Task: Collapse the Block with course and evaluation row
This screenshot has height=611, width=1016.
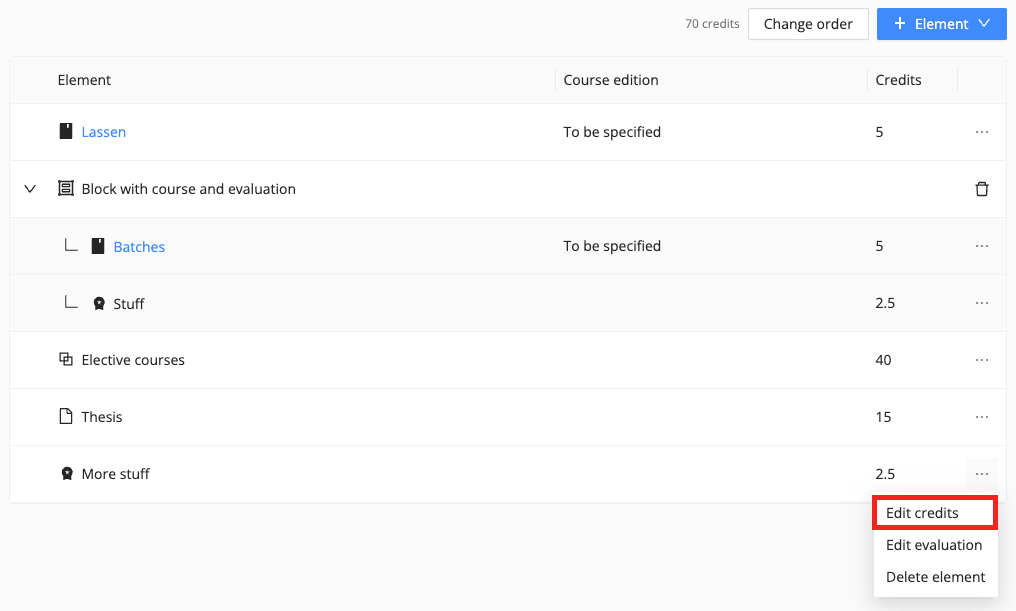Action: click(x=30, y=189)
